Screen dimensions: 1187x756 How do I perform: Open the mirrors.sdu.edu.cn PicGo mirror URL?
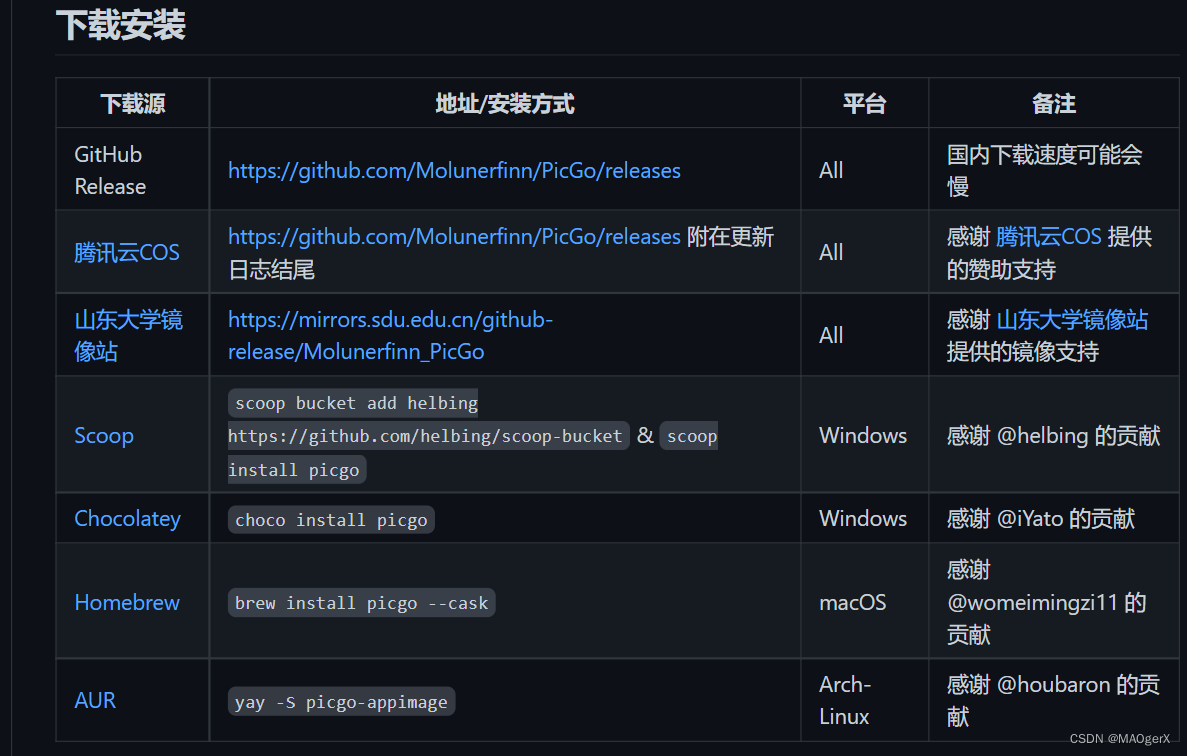(390, 335)
